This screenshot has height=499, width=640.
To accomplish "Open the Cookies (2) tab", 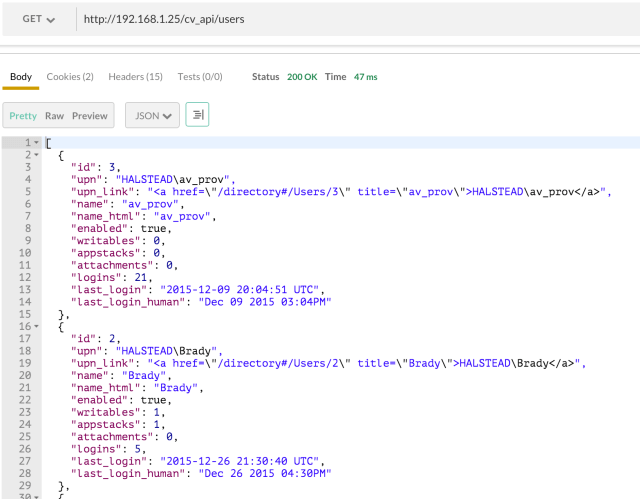I will [x=70, y=77].
